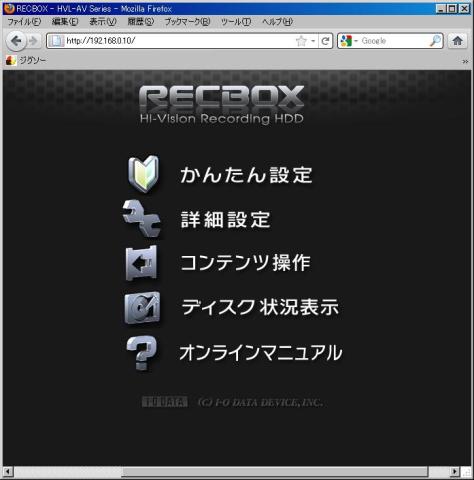
Task: Click the search magnifier icon
Action: pyautogui.click(x=435, y=41)
